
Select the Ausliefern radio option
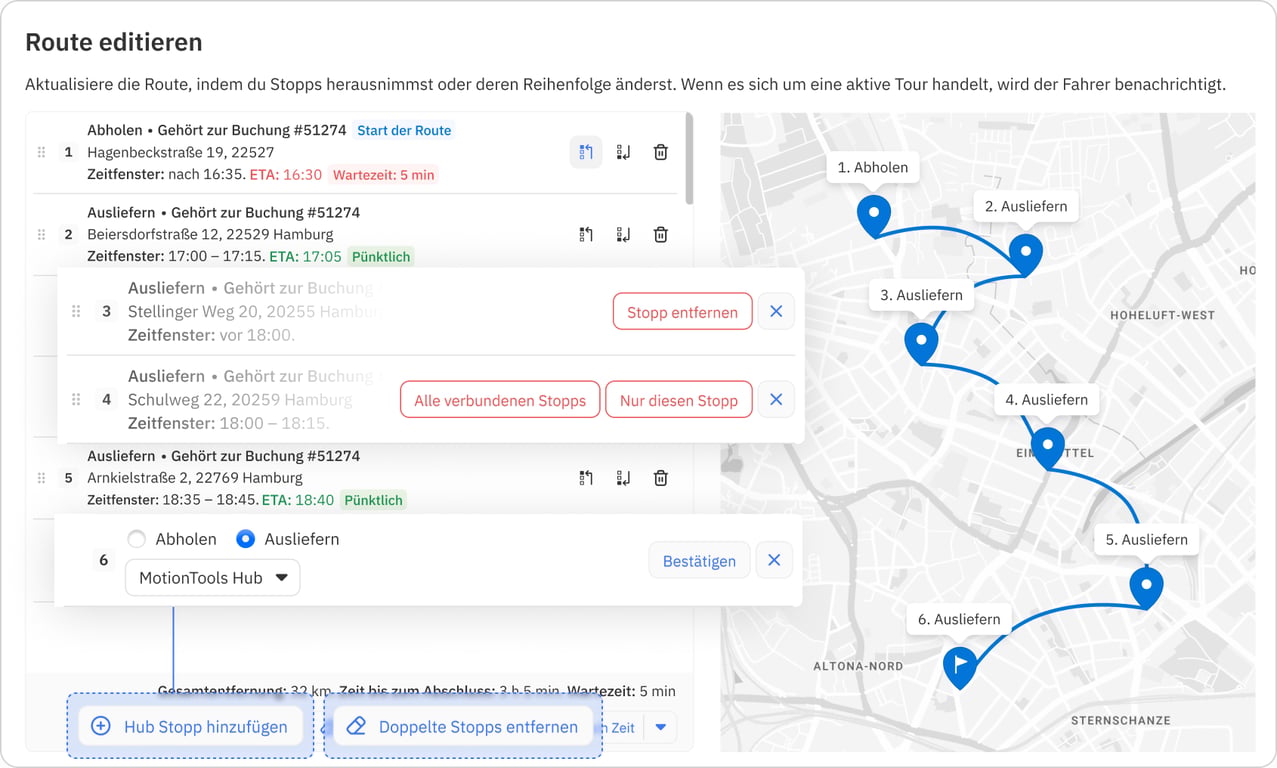tap(245, 539)
